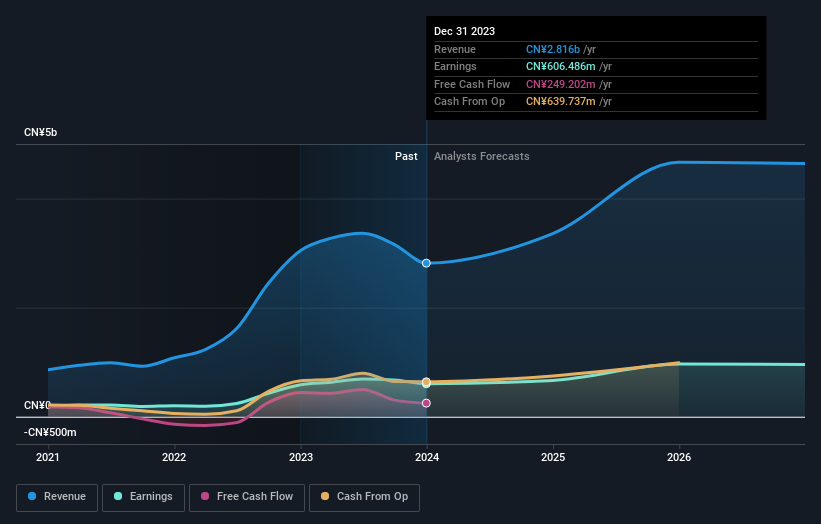The image size is (821, 524).
Task: Click the Free Cash Flow label in tooltip
Action: (x=472, y=84)
